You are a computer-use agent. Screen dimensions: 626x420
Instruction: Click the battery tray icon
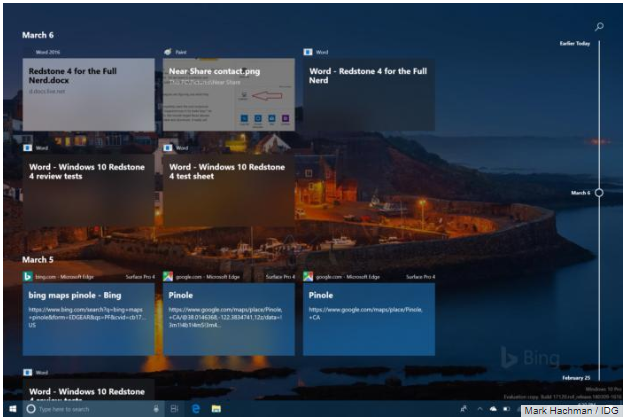pyautogui.click(x=507, y=409)
